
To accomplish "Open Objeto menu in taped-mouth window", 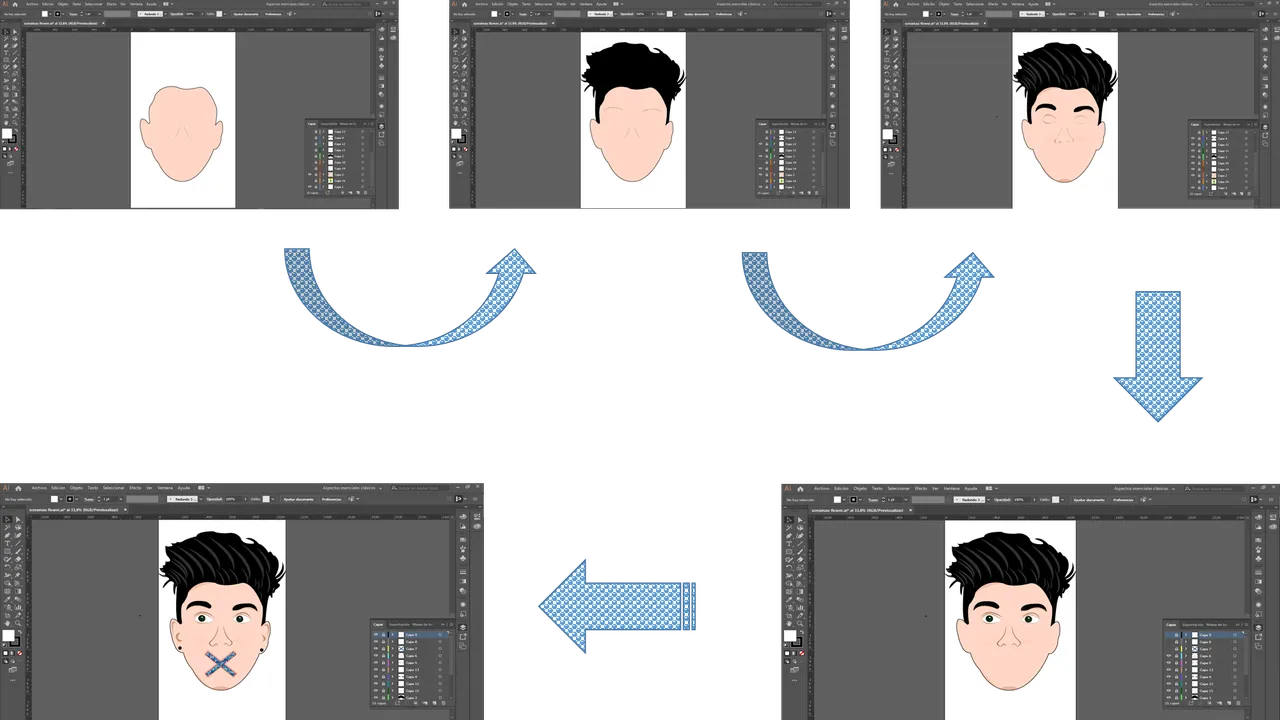I will 76,487.
